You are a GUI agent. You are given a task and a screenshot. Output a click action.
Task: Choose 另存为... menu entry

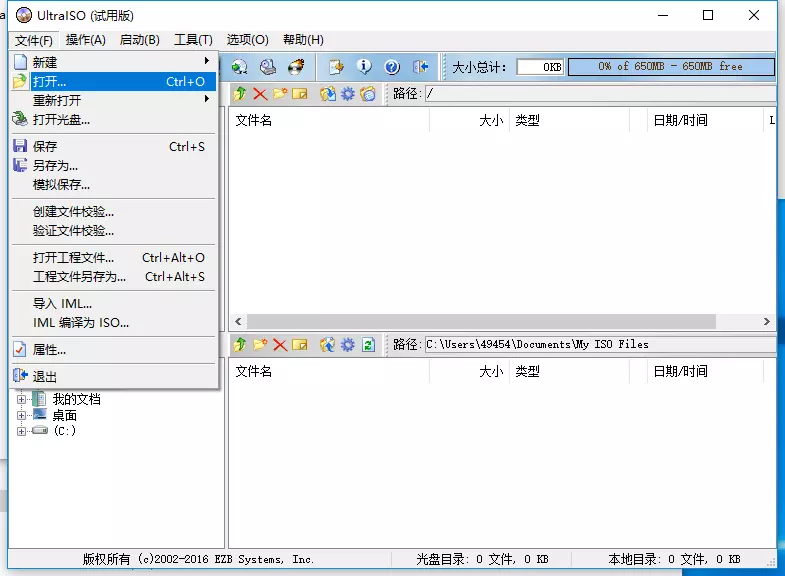[x=114, y=166]
